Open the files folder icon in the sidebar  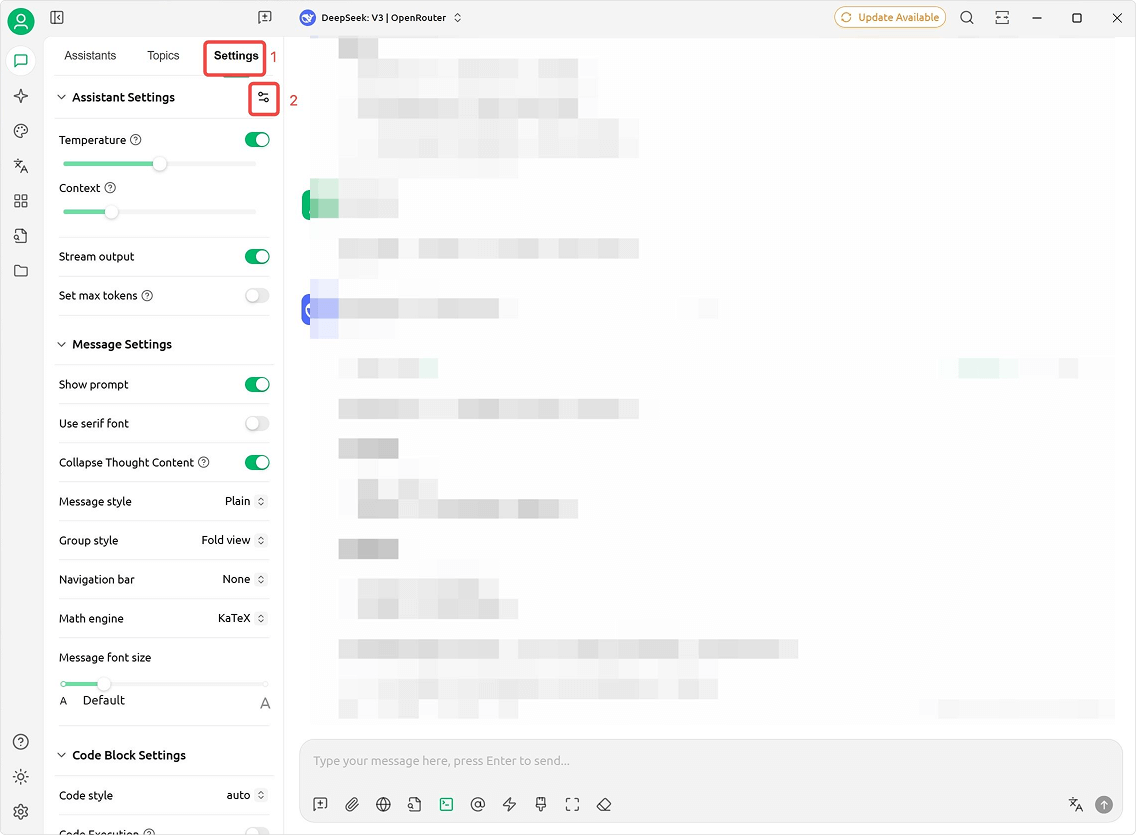[x=21, y=271]
